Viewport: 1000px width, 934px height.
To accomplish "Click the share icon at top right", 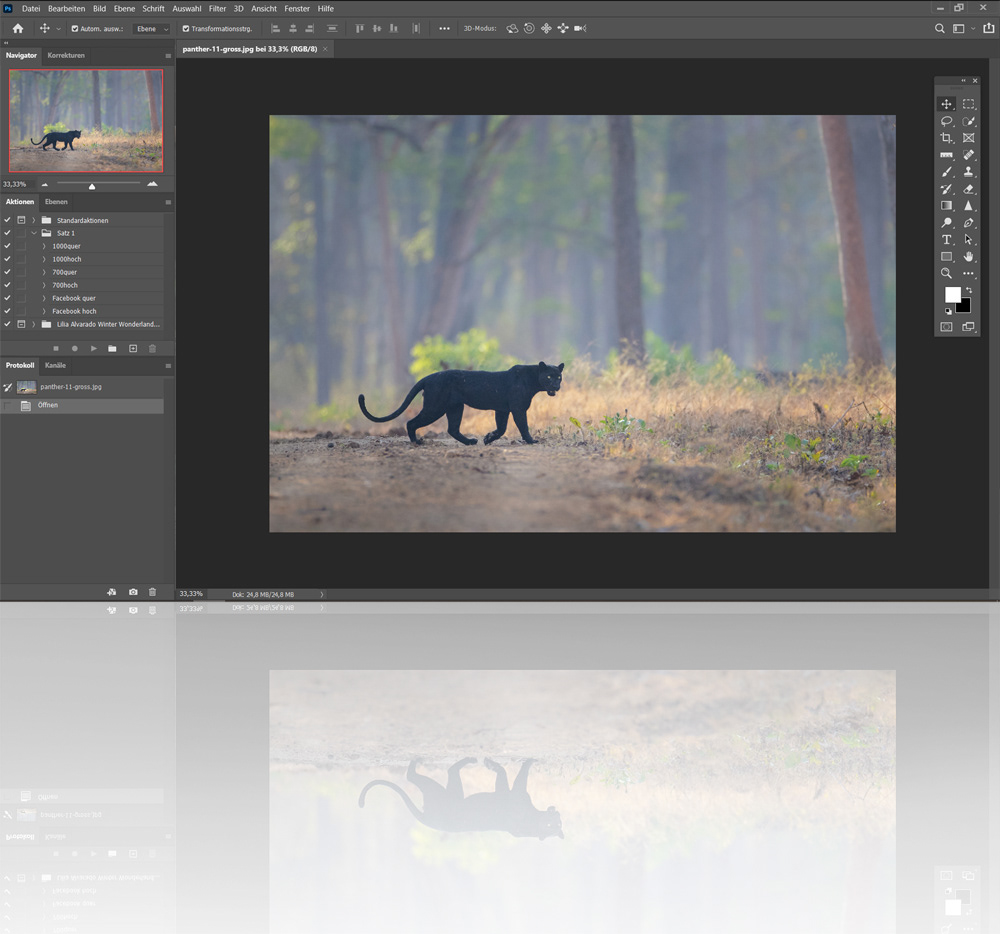I will (989, 29).
